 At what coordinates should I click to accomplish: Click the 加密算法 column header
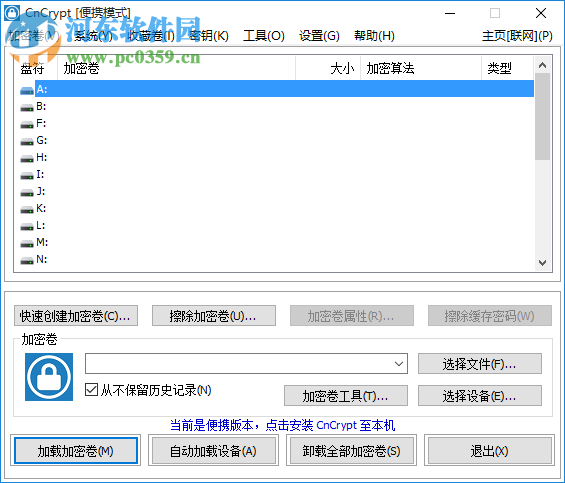(421, 68)
